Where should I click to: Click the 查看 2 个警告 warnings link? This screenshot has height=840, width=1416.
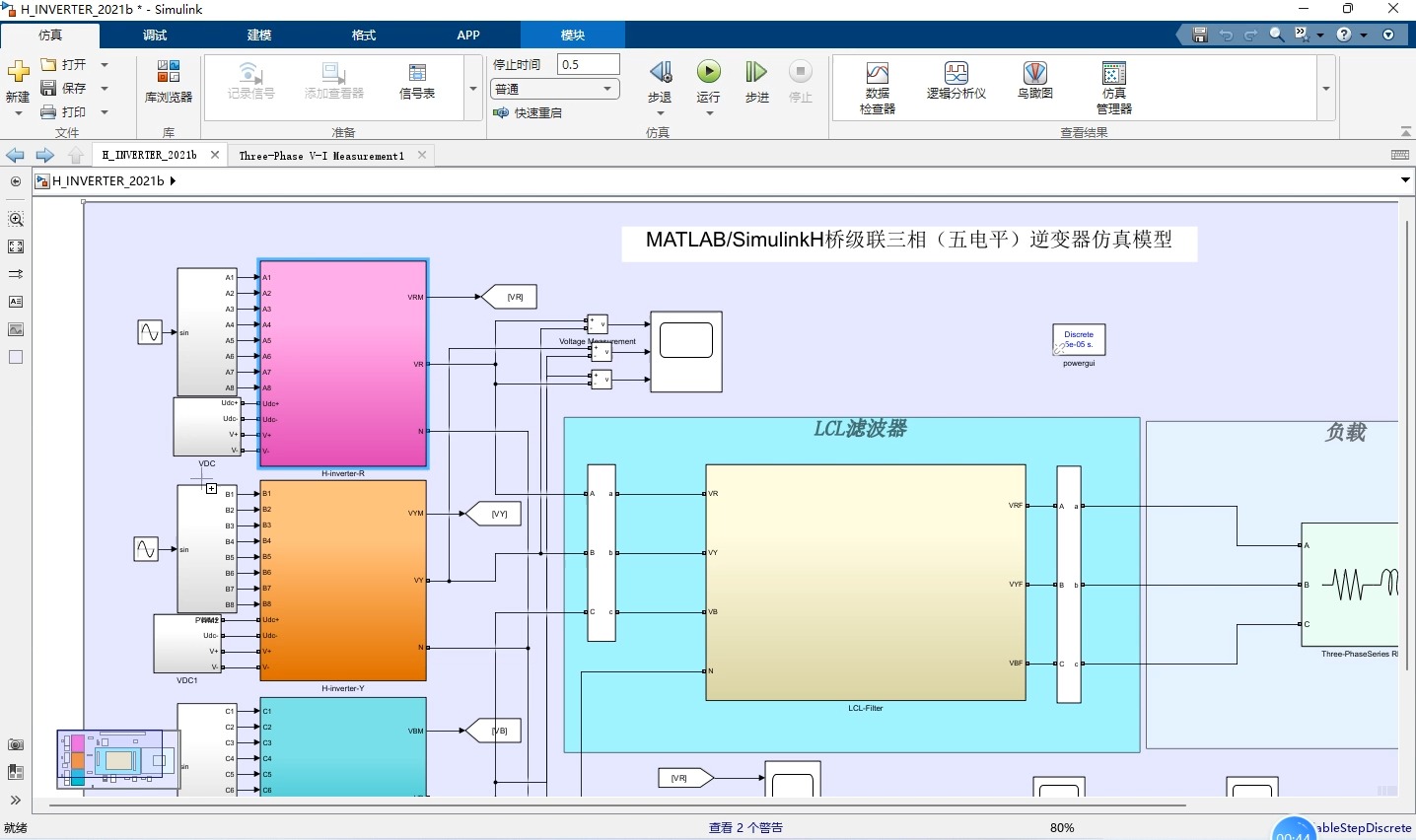745,827
